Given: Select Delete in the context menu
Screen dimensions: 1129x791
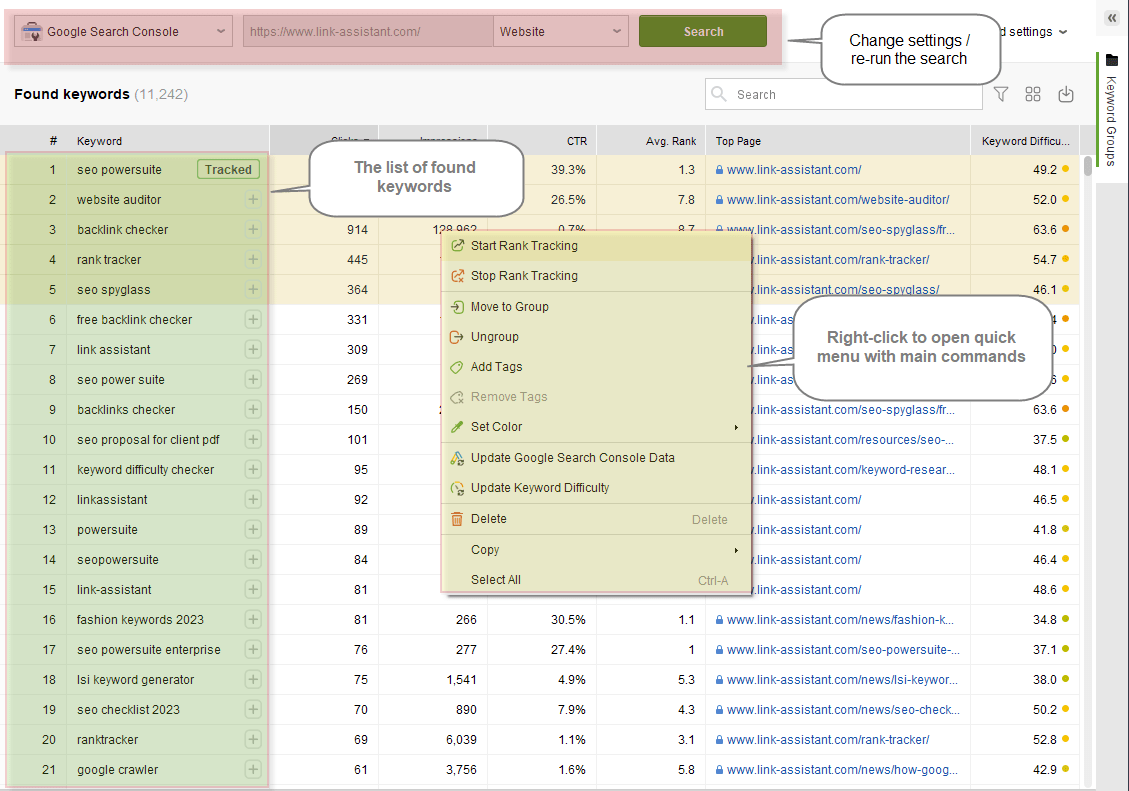Looking at the screenshot, I should click(x=596, y=519).
